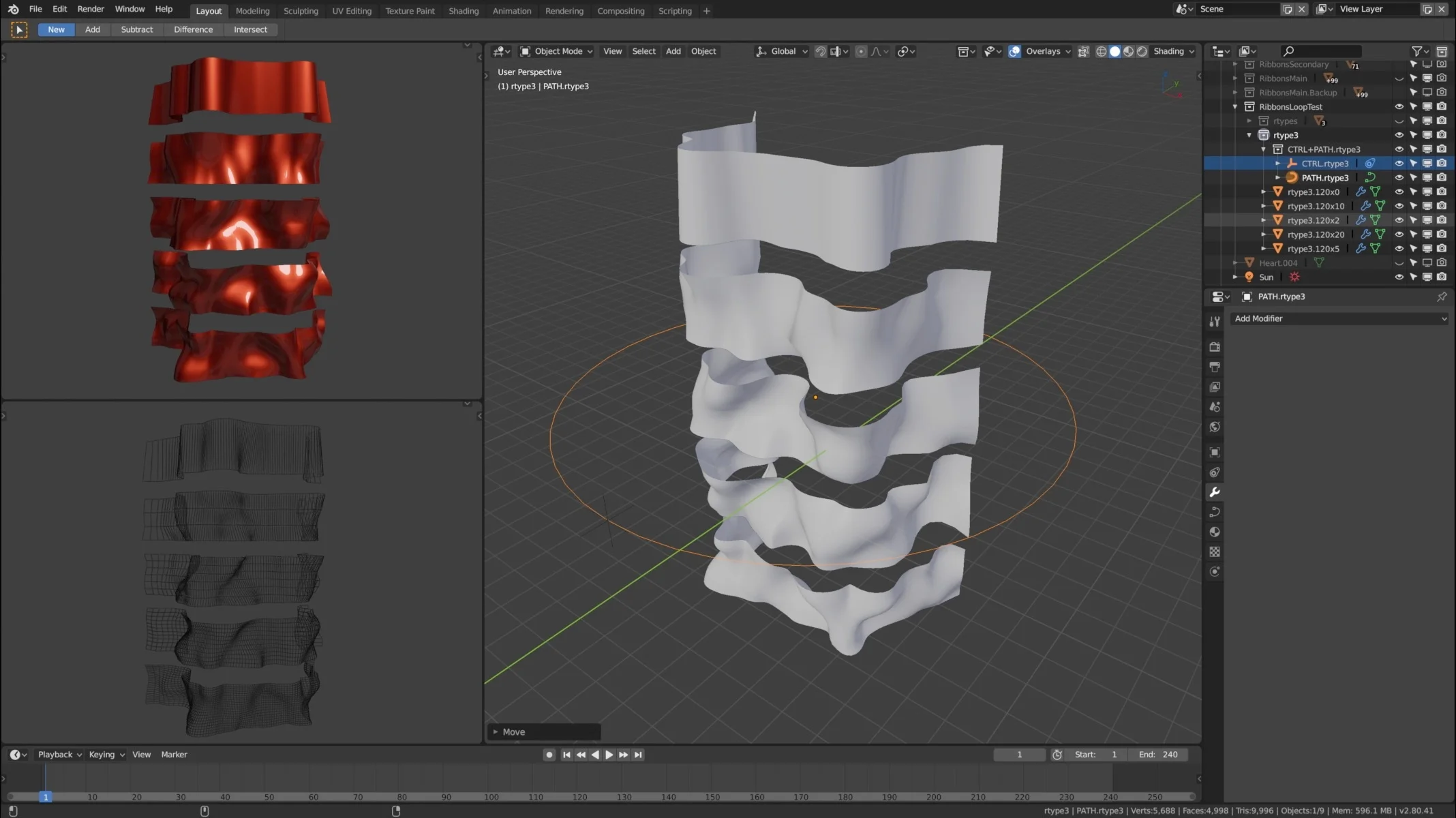Switch to the Shading workspace tab
The height and width of the screenshot is (818, 1456).
(464, 11)
